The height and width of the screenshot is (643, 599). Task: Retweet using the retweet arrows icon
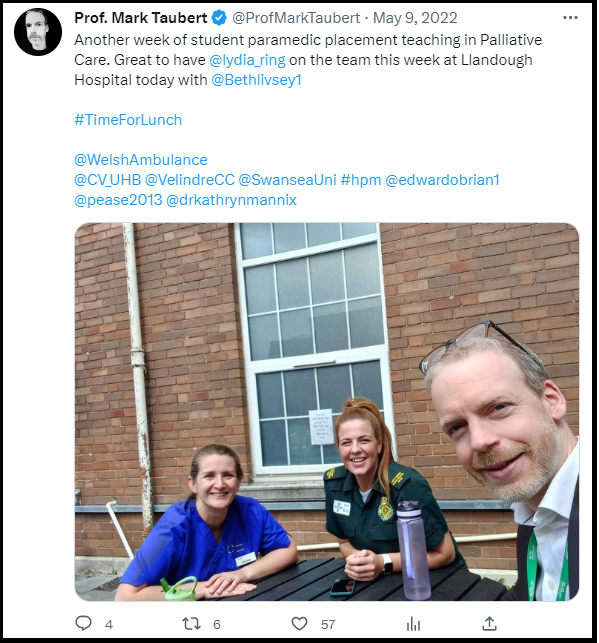(x=191, y=624)
